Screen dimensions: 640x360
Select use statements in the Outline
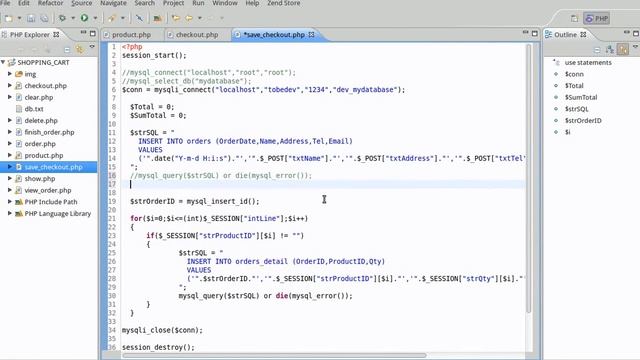pyautogui.click(x=588, y=62)
